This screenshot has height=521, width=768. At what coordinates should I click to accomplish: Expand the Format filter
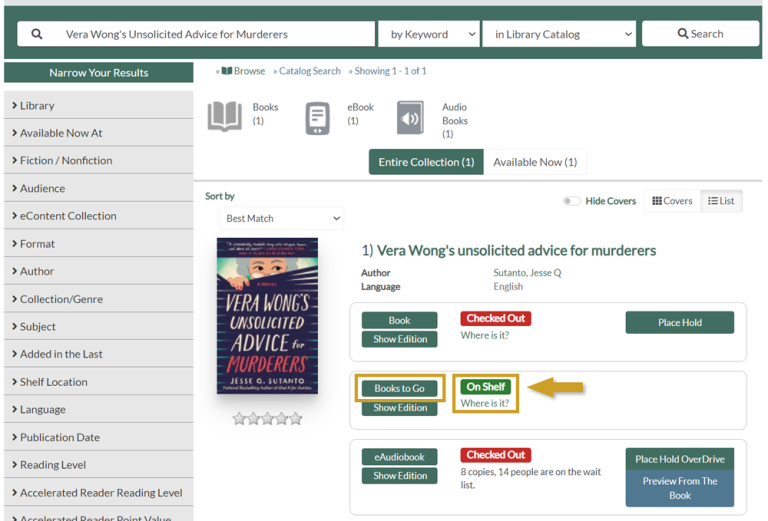tap(37, 243)
